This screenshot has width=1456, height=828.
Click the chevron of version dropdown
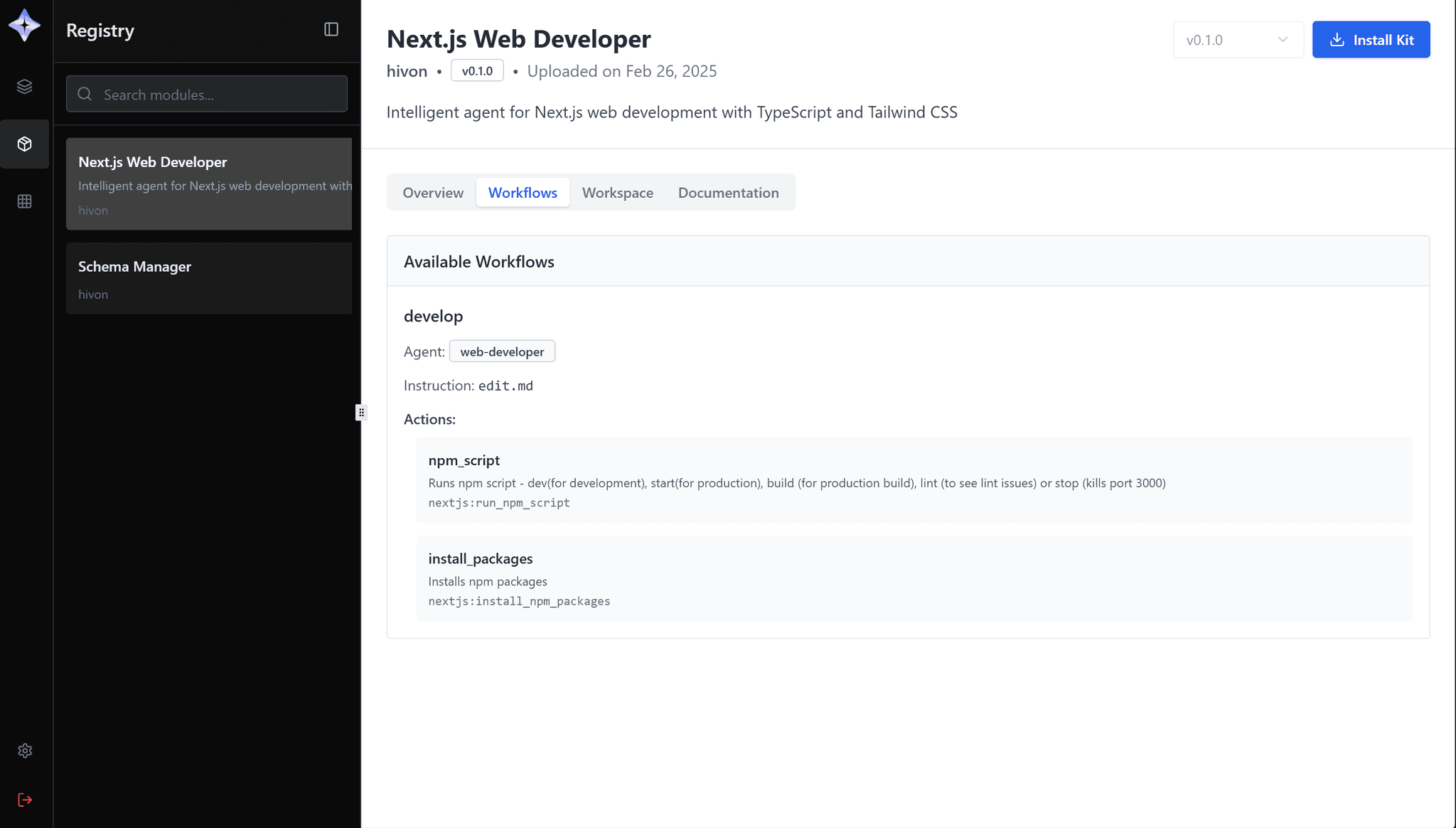(x=1283, y=40)
